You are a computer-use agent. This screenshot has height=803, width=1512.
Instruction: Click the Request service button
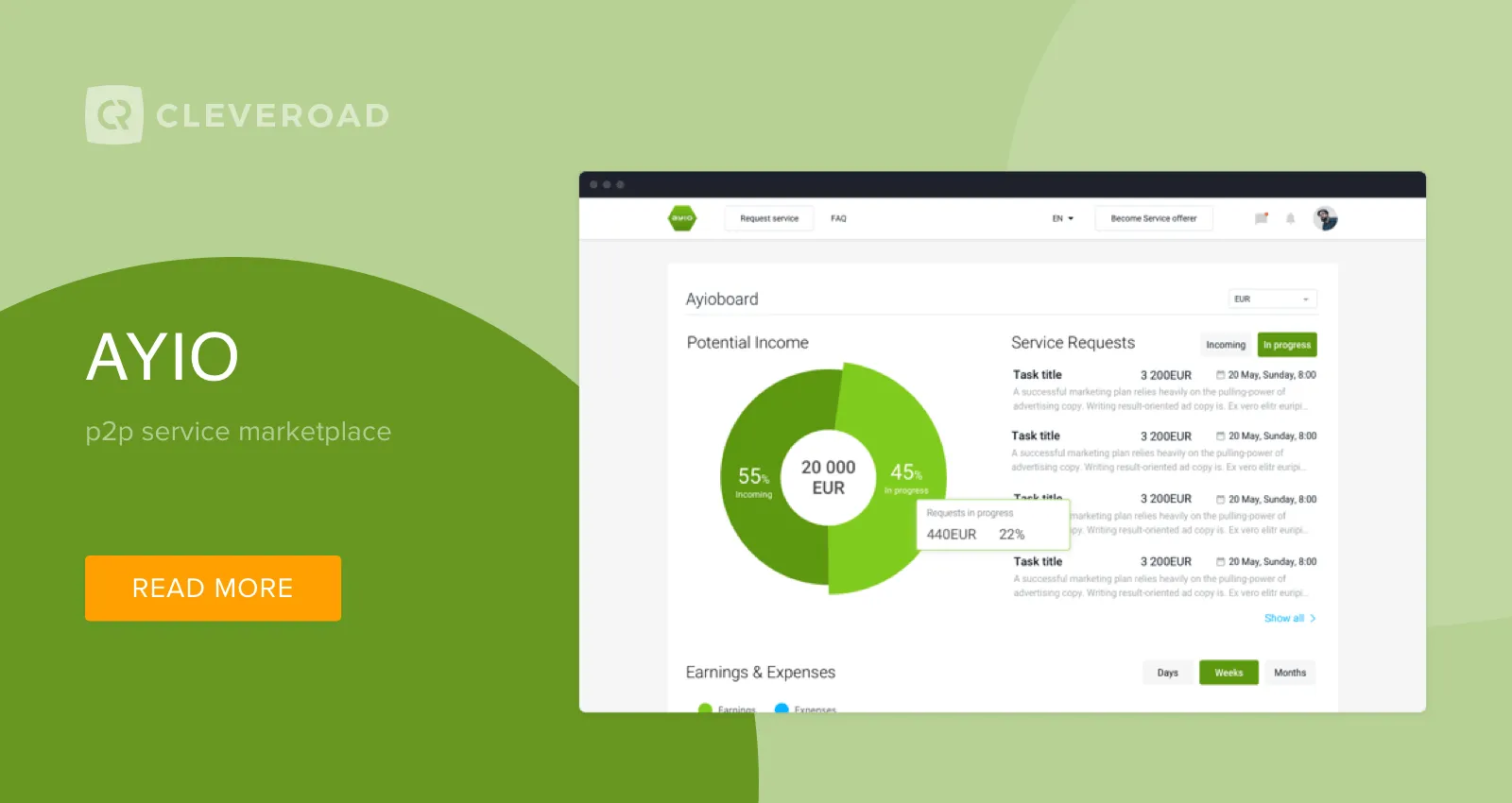coord(769,218)
